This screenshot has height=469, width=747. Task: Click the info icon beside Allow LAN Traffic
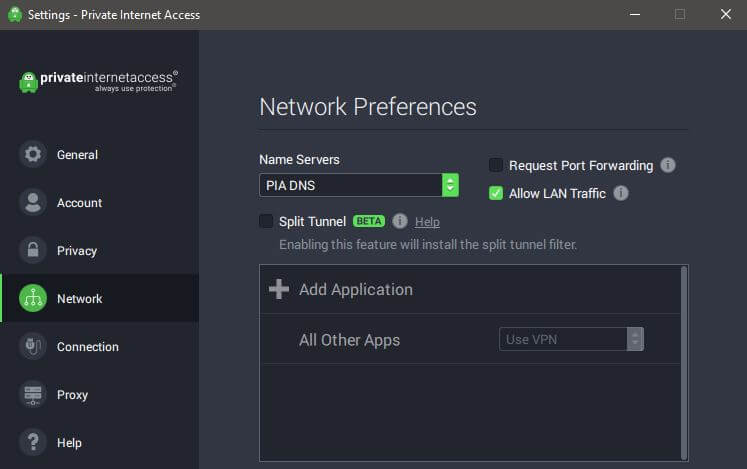point(621,193)
